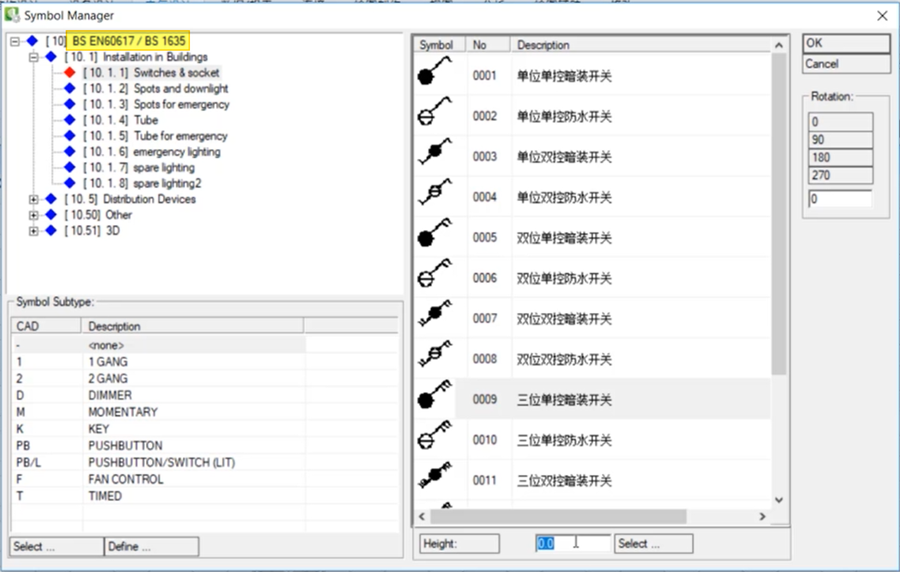Click the symbol icon for row 0007
Viewport: 900px width, 572px height.
coord(435,314)
